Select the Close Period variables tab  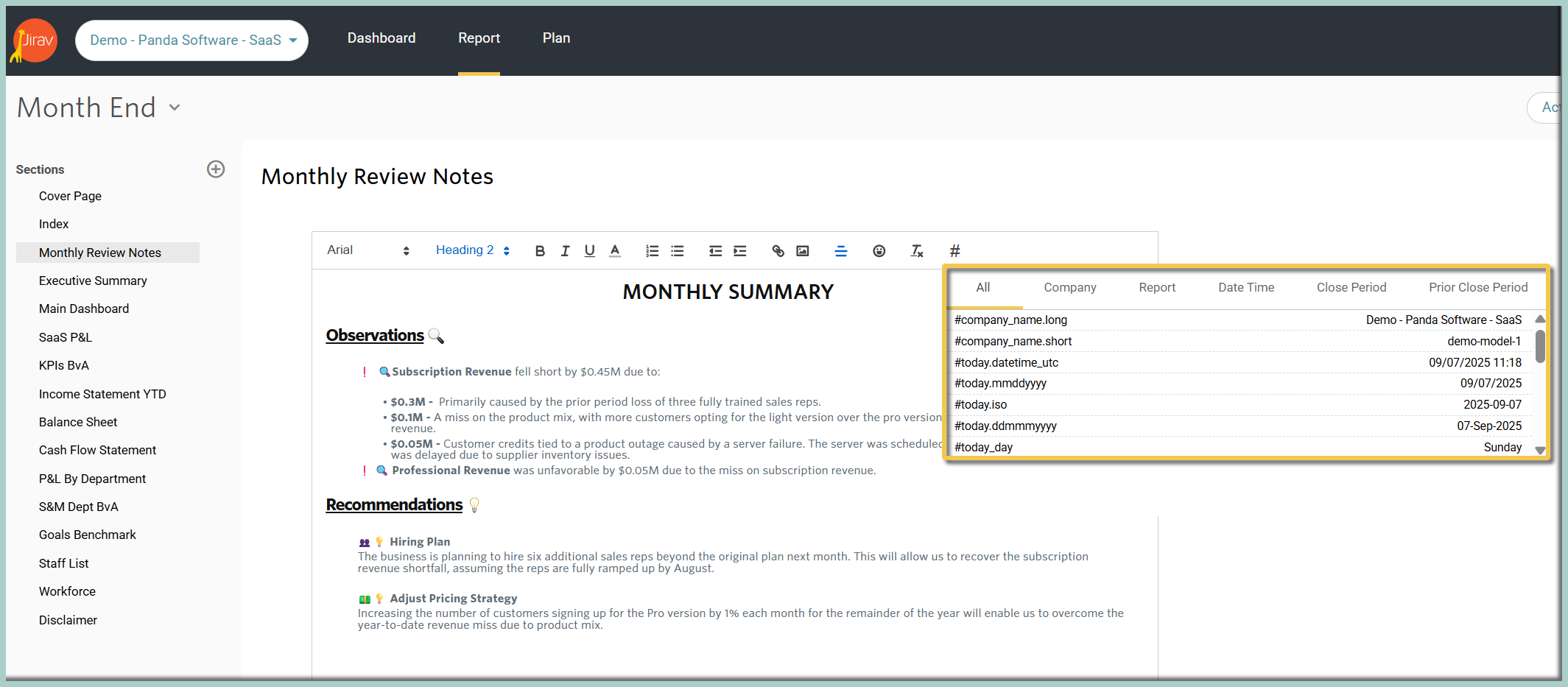[x=1351, y=288]
